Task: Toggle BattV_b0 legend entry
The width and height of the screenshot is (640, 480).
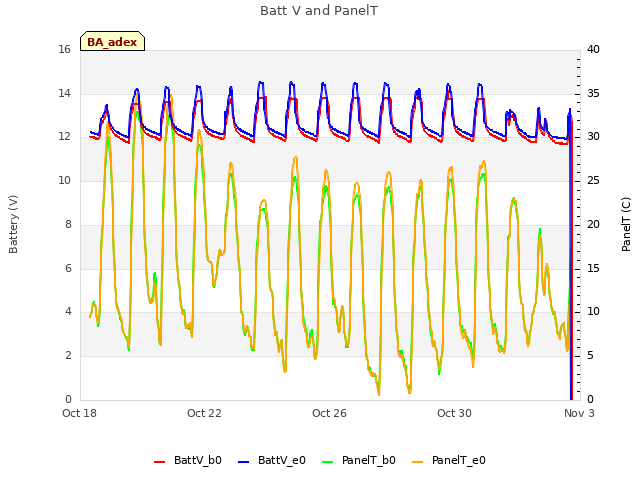Action: [x=188, y=460]
